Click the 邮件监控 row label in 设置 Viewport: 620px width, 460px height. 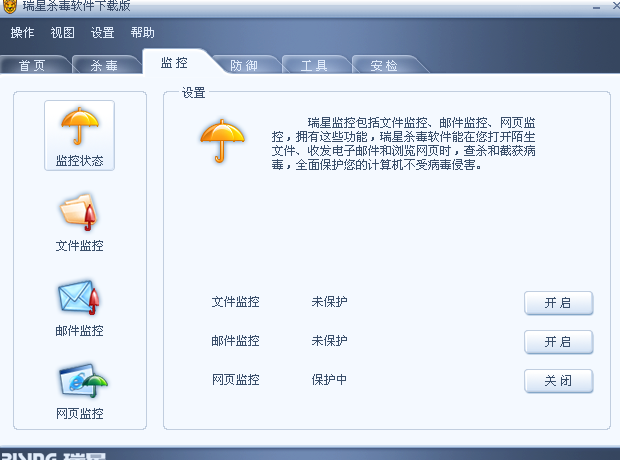[x=236, y=341]
